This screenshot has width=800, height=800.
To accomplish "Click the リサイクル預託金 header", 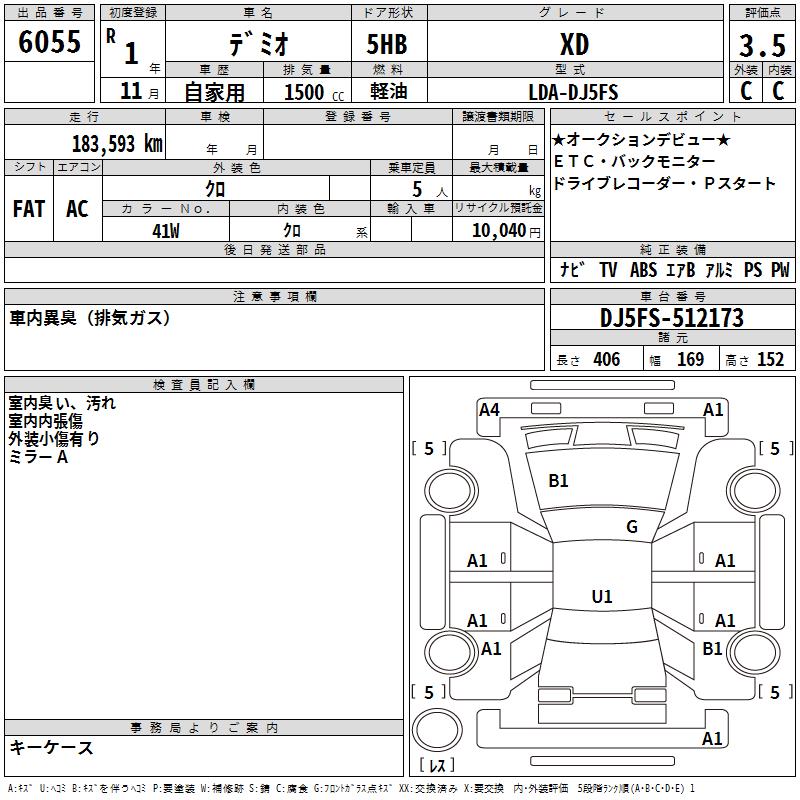I will (x=498, y=208).
